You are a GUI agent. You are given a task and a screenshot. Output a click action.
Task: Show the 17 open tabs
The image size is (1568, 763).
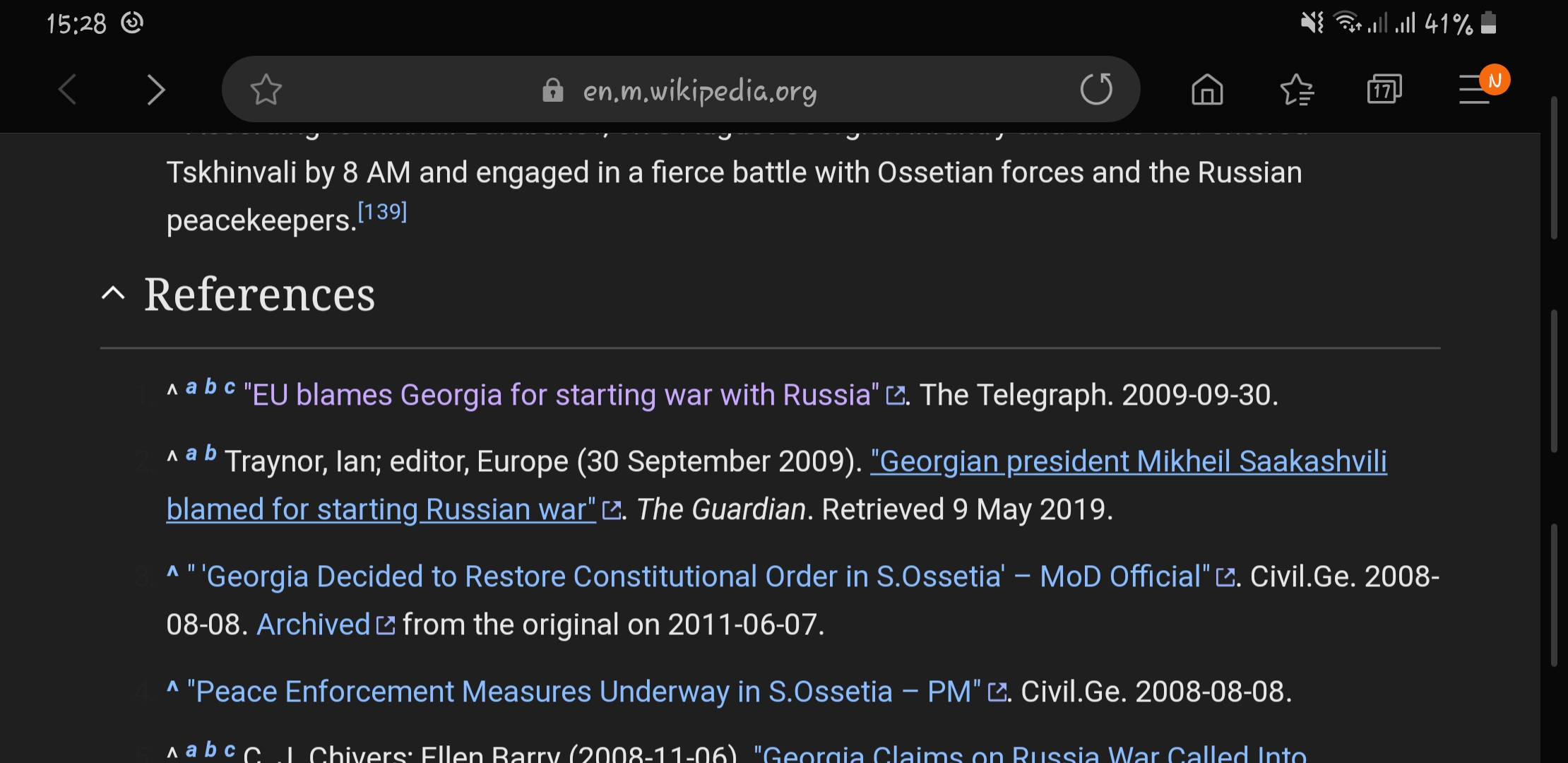1384,90
